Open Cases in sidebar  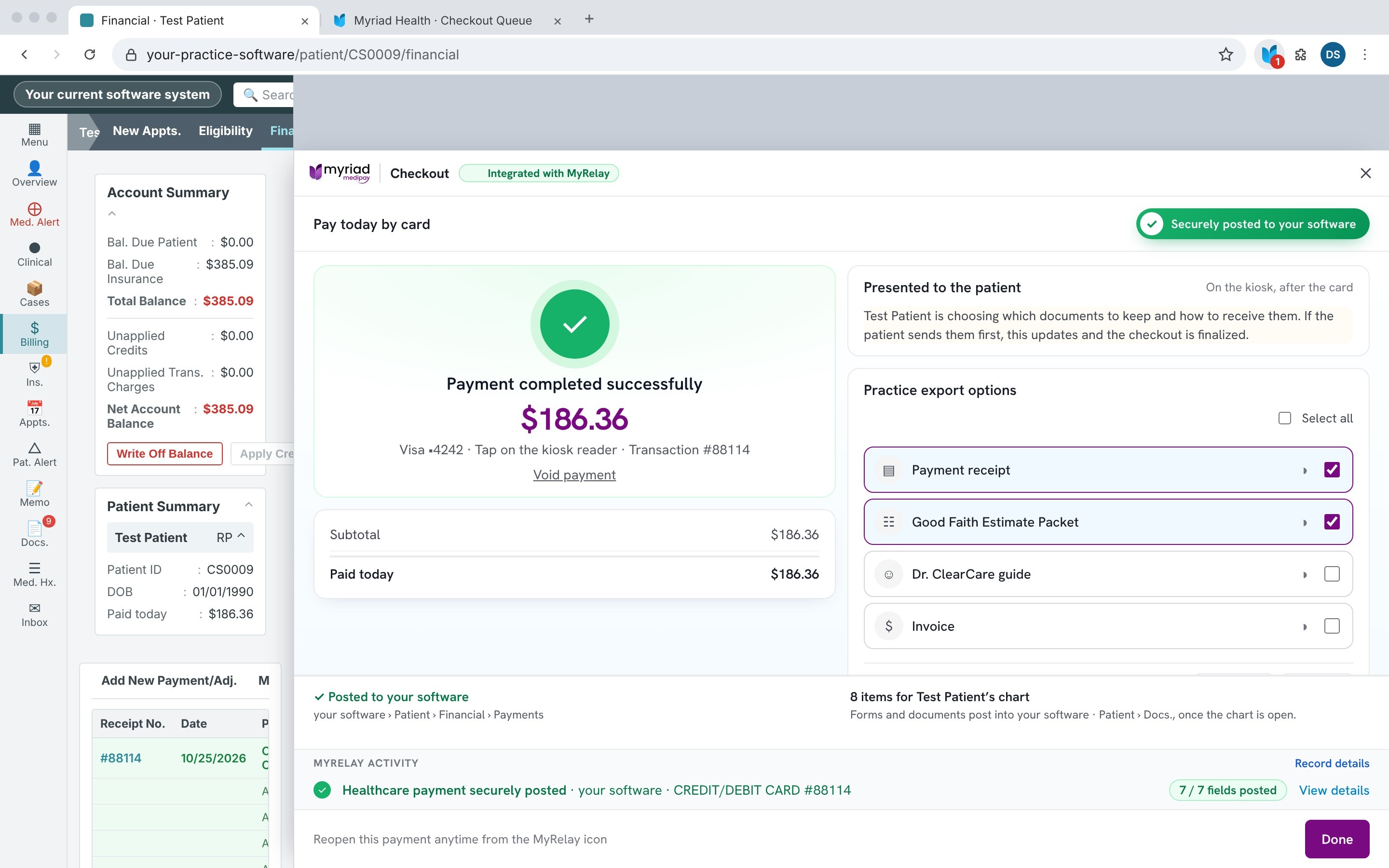34,295
